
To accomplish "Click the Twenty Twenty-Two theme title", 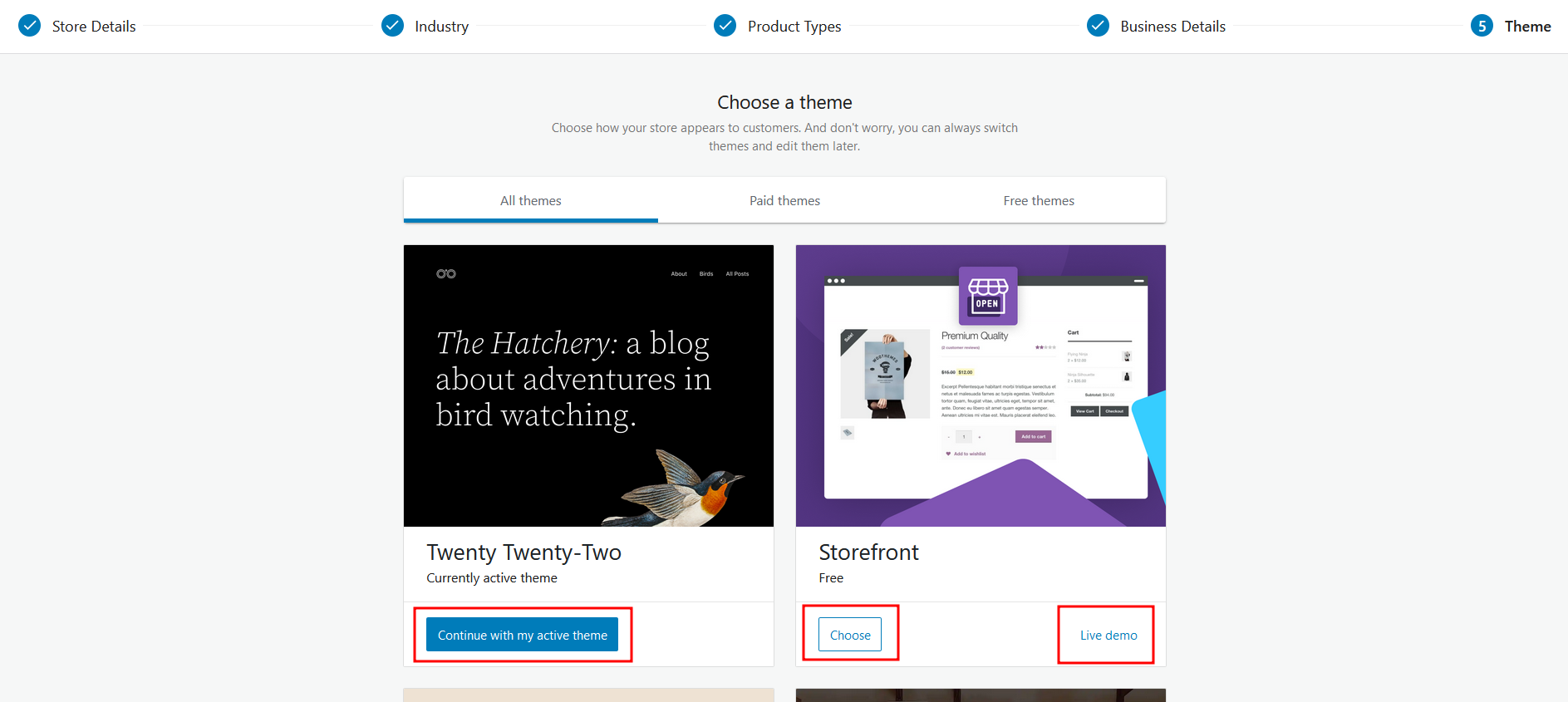I will coord(524,552).
